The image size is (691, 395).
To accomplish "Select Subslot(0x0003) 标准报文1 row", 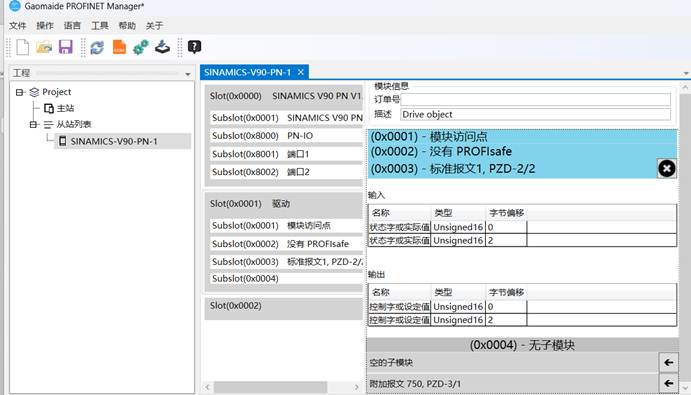I will tap(286, 262).
